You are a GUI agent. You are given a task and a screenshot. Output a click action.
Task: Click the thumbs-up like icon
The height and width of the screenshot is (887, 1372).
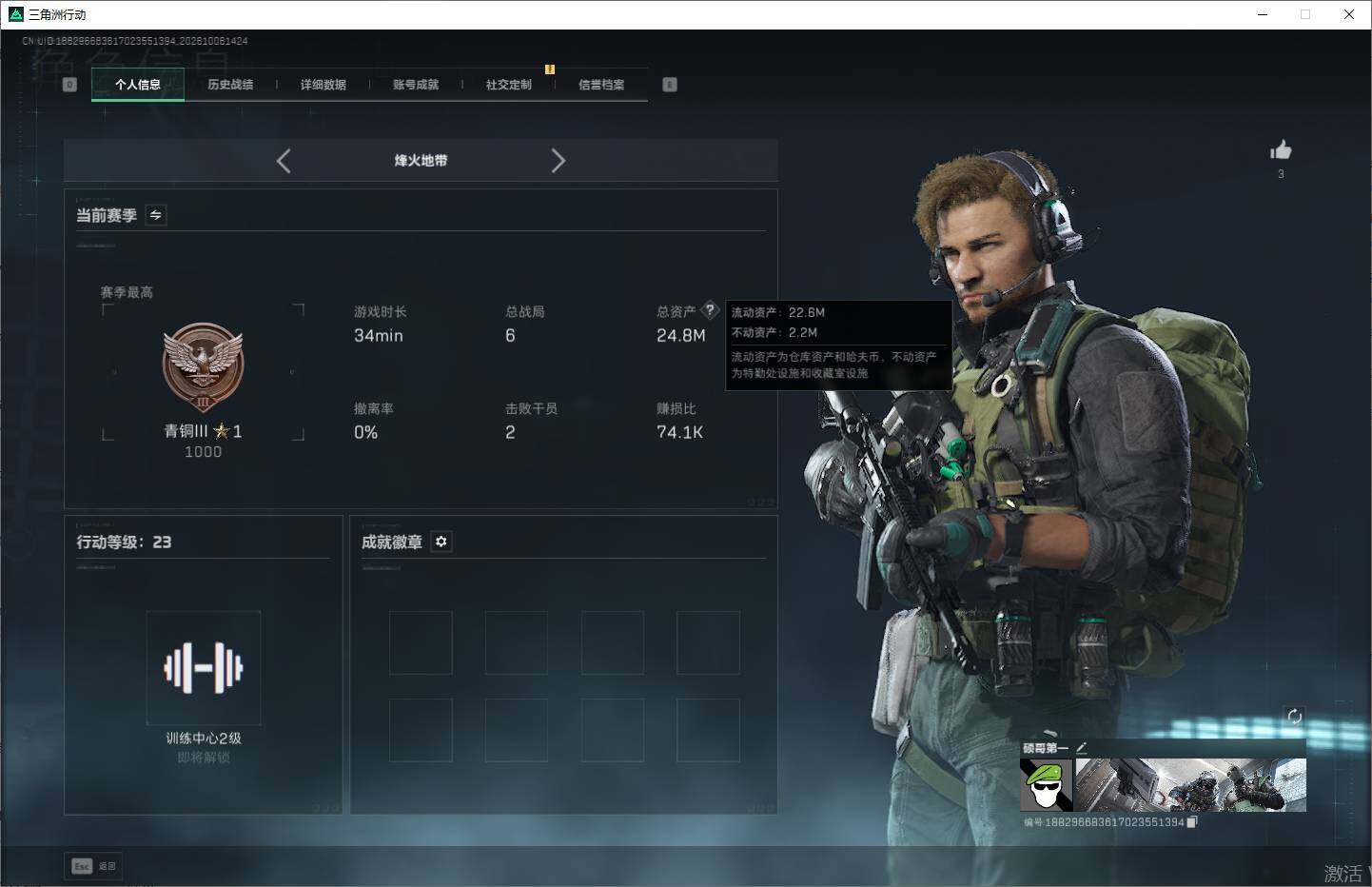coord(1281,149)
